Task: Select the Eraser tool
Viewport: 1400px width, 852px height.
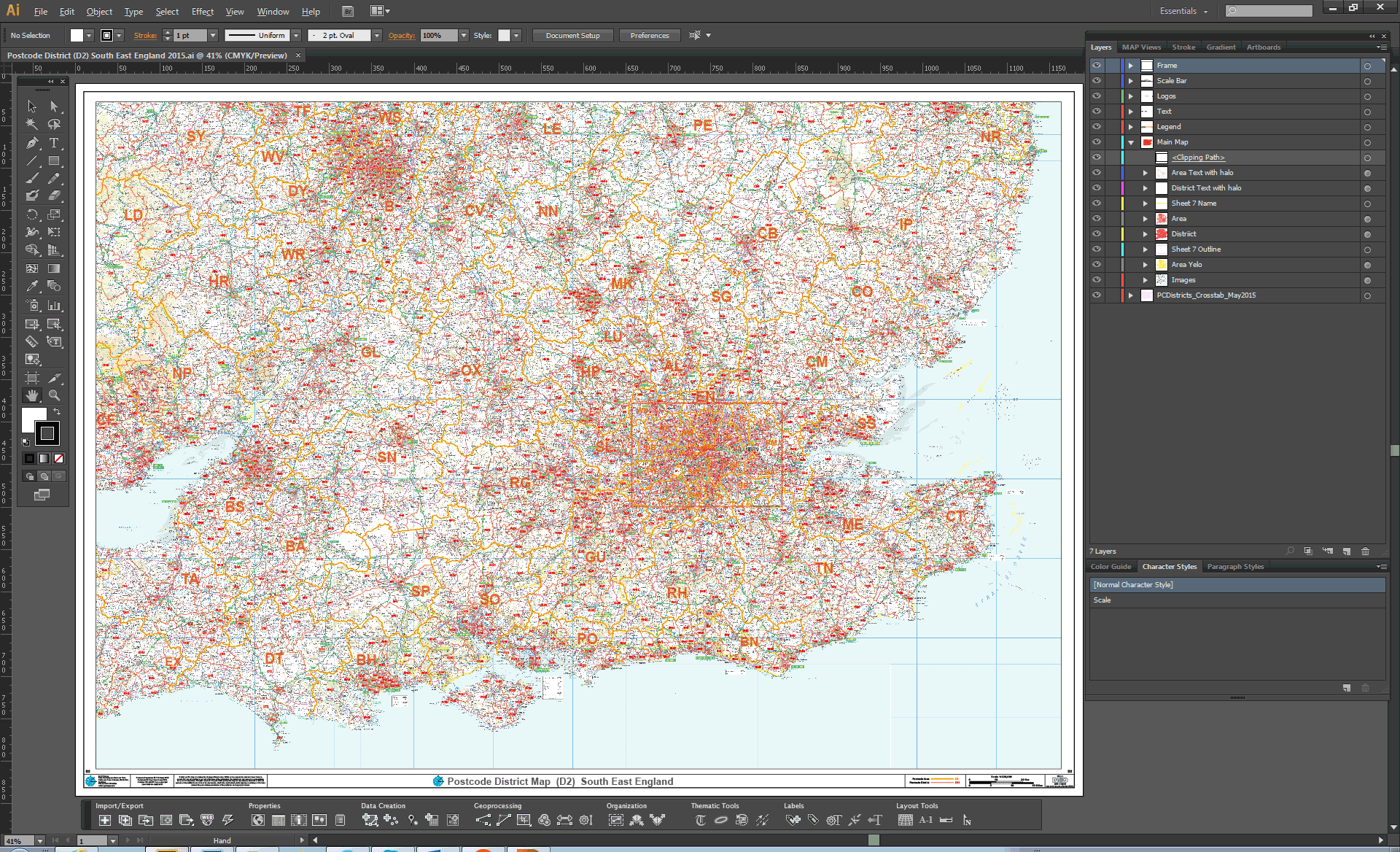Action: [54, 196]
